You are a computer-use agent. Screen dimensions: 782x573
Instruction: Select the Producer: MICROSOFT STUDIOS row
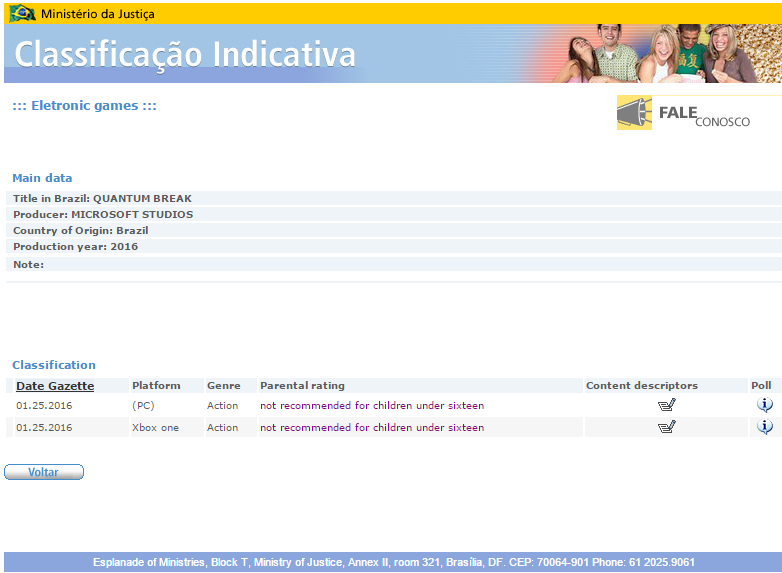(x=394, y=214)
